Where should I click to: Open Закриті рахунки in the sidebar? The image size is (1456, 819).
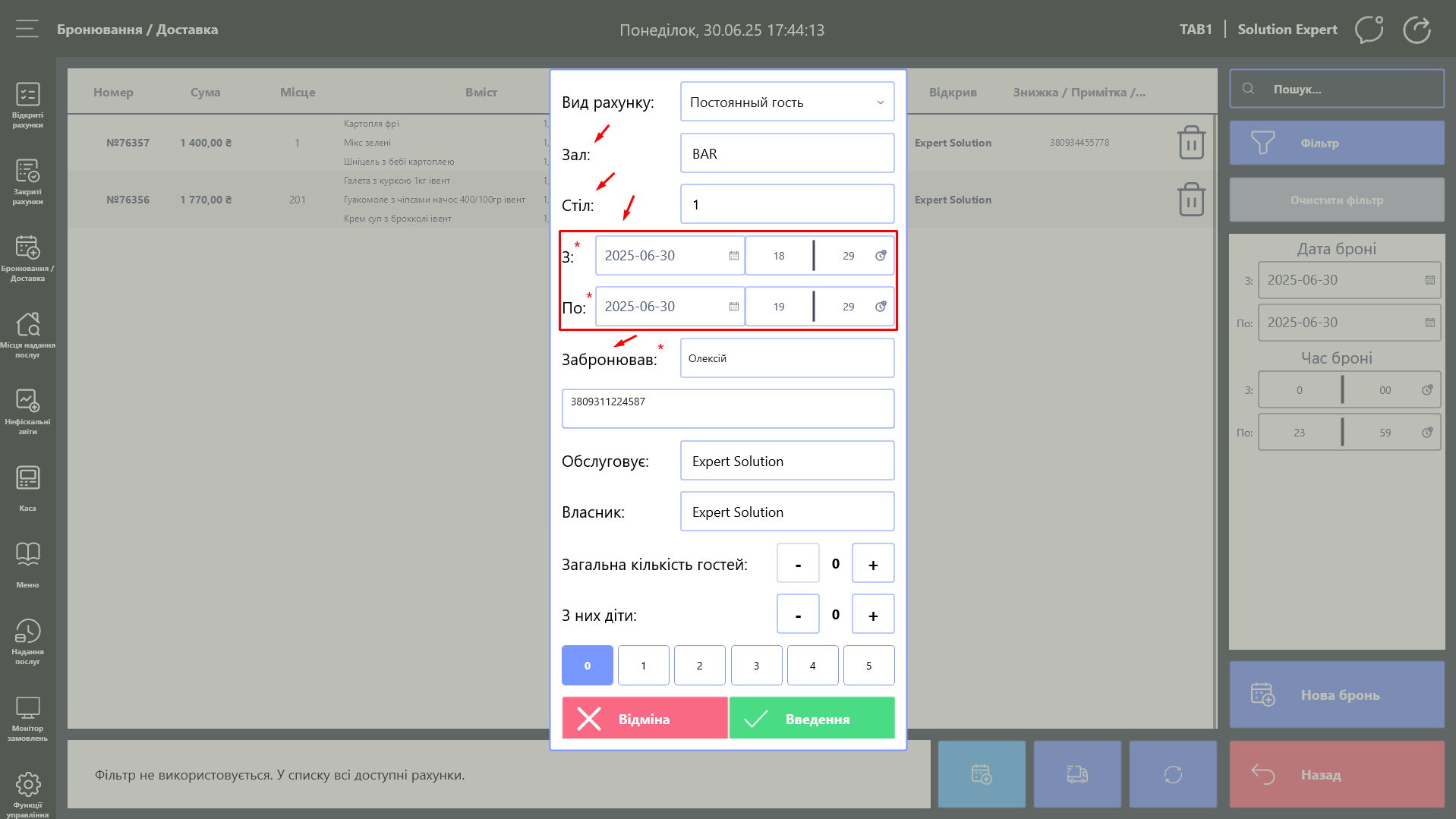(27, 181)
